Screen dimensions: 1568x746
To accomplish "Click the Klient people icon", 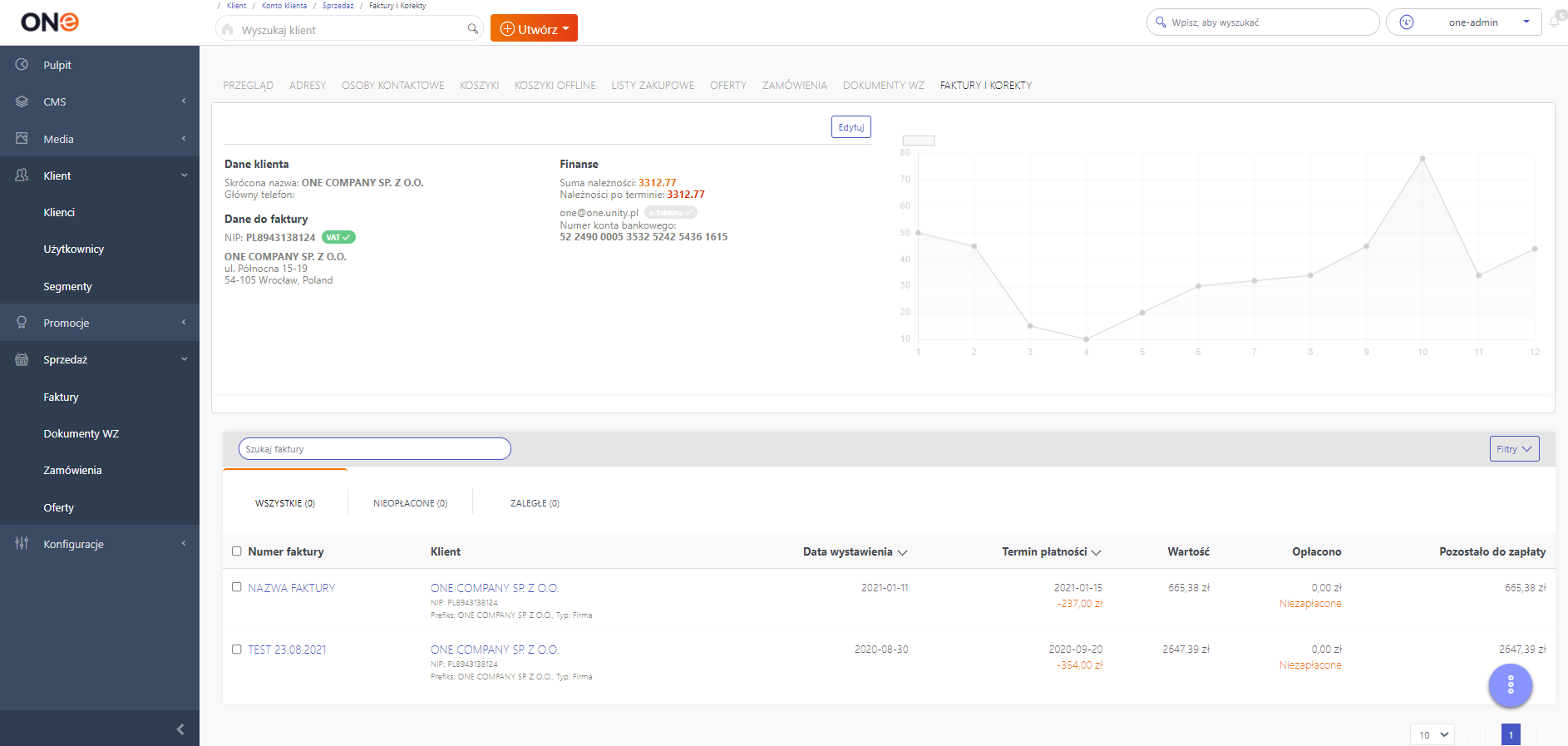I will [x=22, y=175].
